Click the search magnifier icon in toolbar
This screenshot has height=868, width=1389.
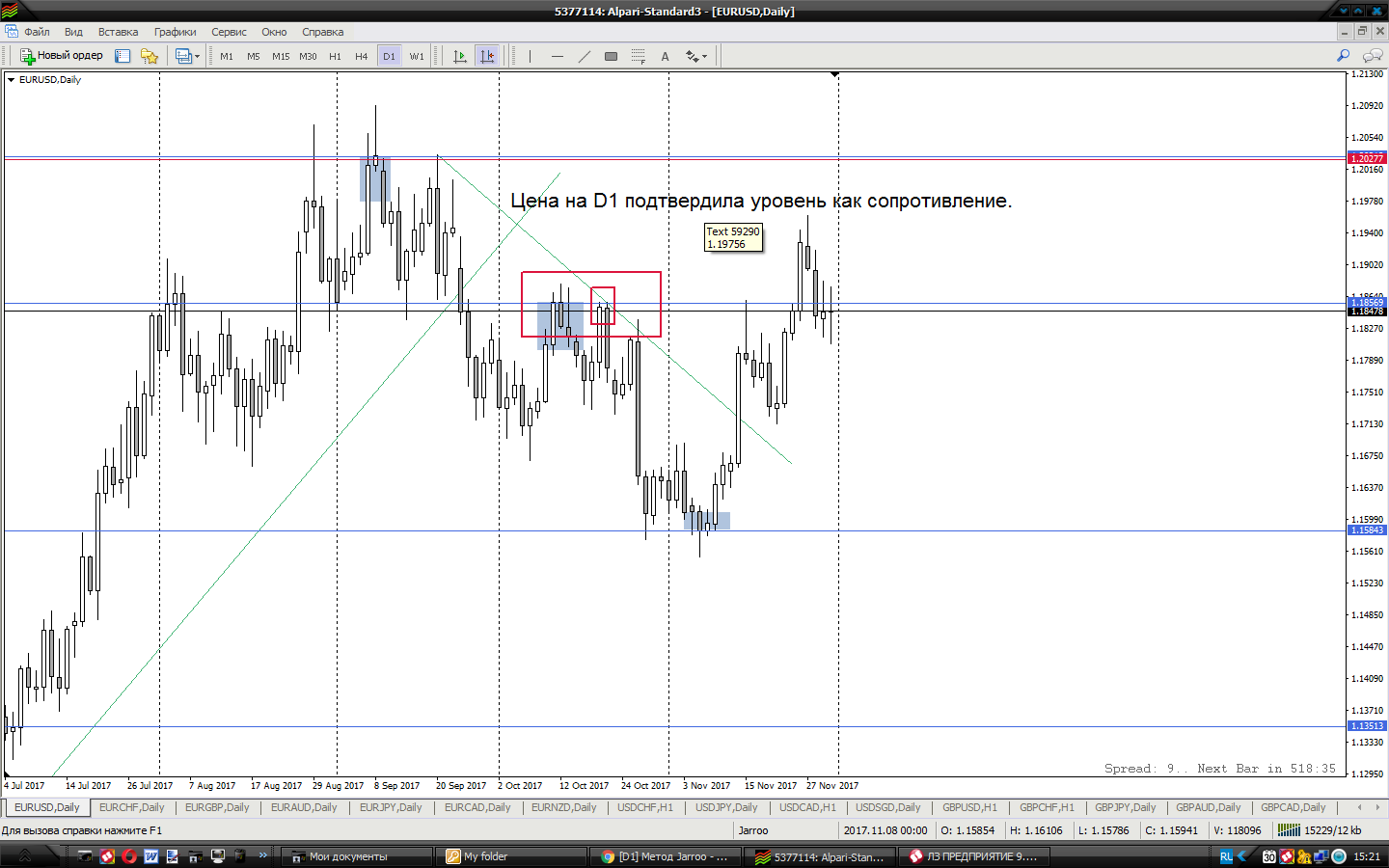tap(1343, 56)
